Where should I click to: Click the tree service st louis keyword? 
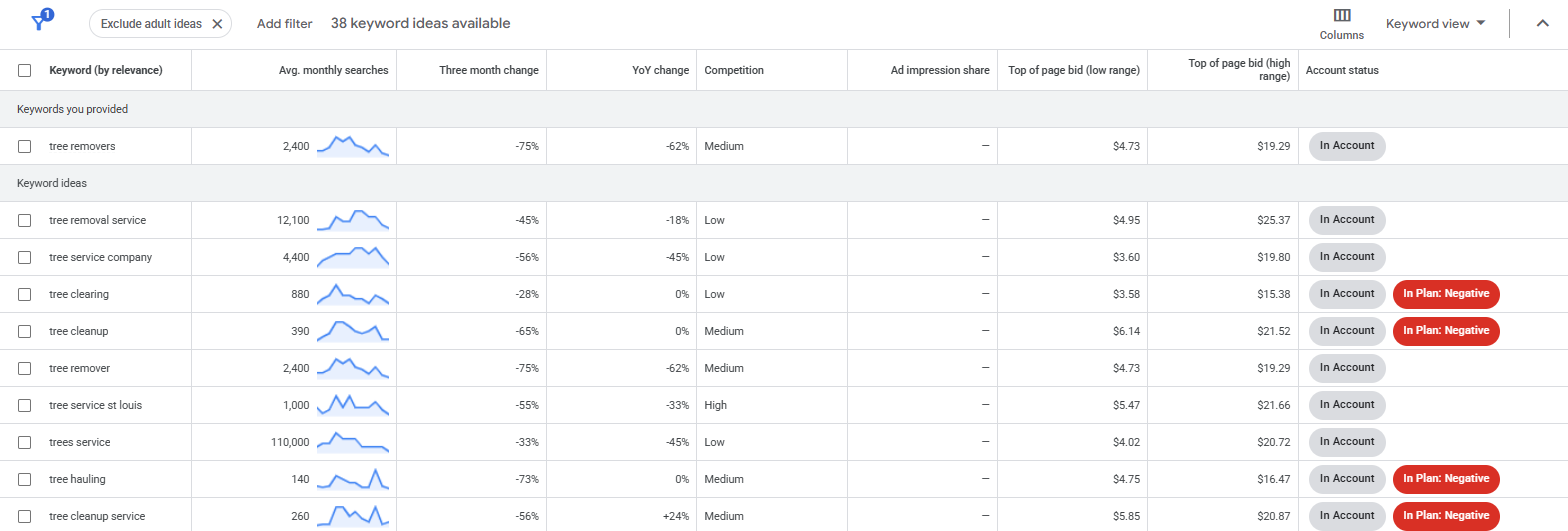pyautogui.click(x=96, y=405)
